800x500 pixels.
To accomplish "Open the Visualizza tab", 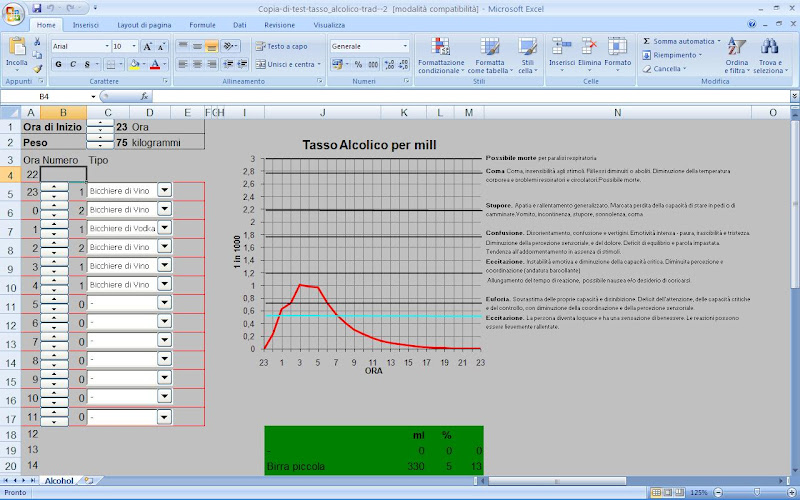I will pos(329,25).
